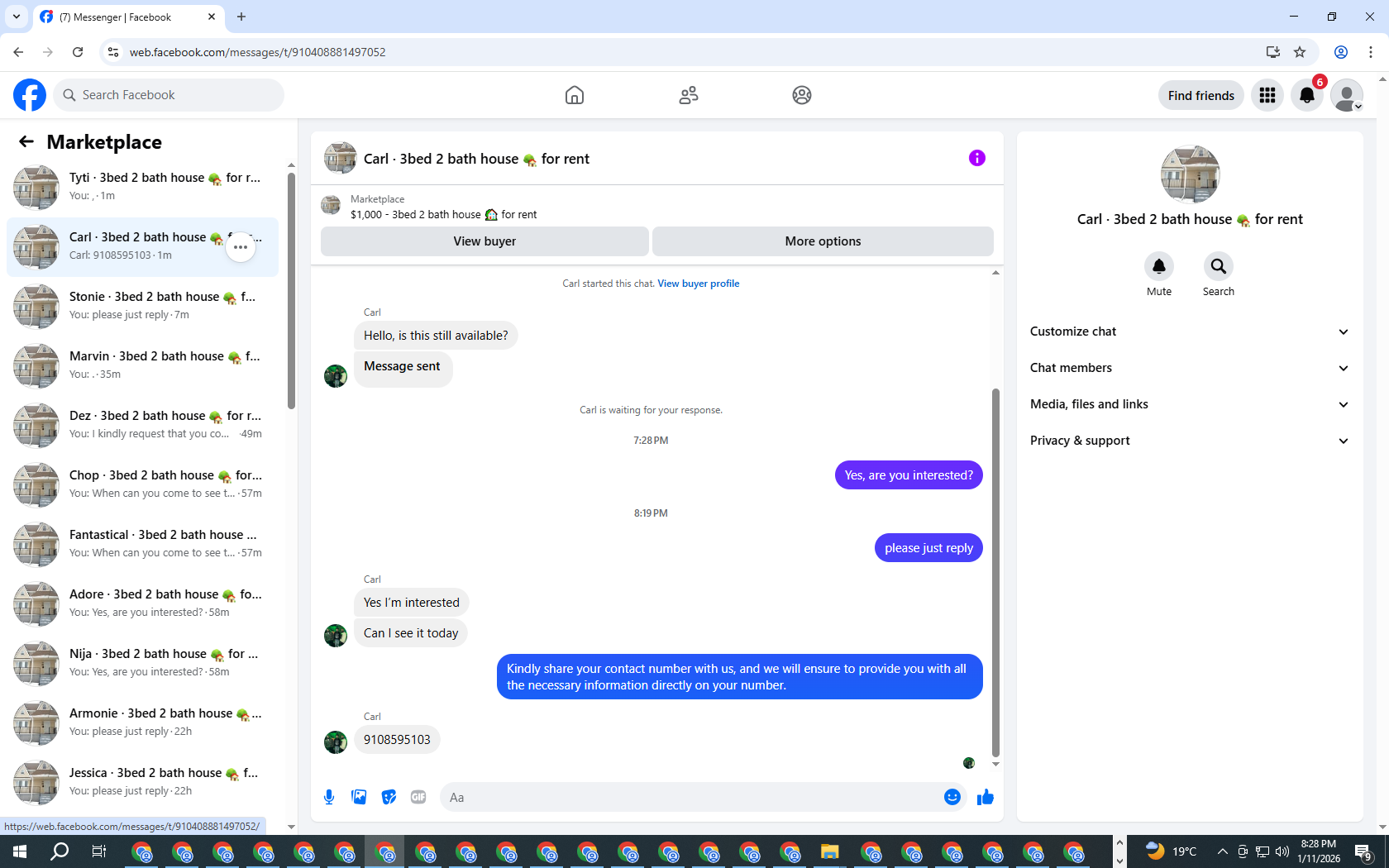Click the 'Can I see it today' message
The image size is (1389, 868).
(x=411, y=633)
